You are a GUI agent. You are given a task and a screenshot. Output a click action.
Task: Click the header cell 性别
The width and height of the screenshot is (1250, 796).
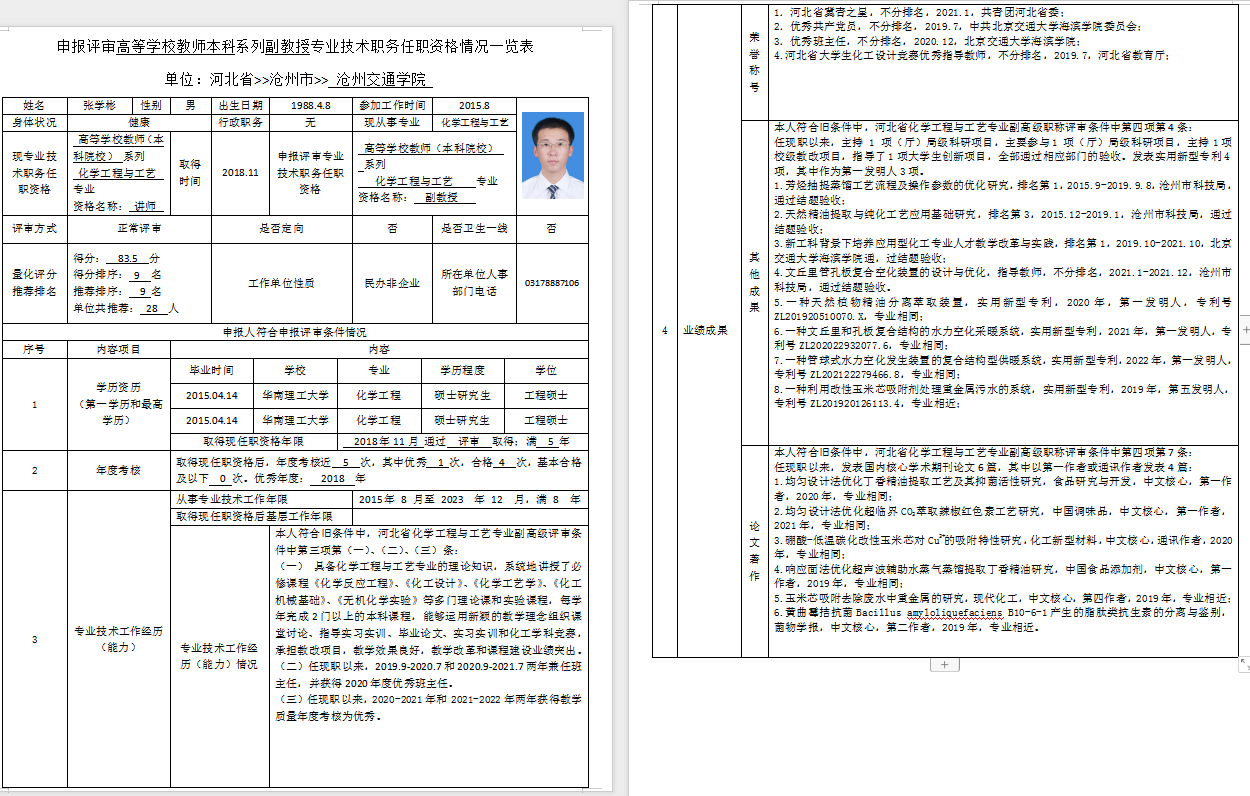(x=151, y=106)
